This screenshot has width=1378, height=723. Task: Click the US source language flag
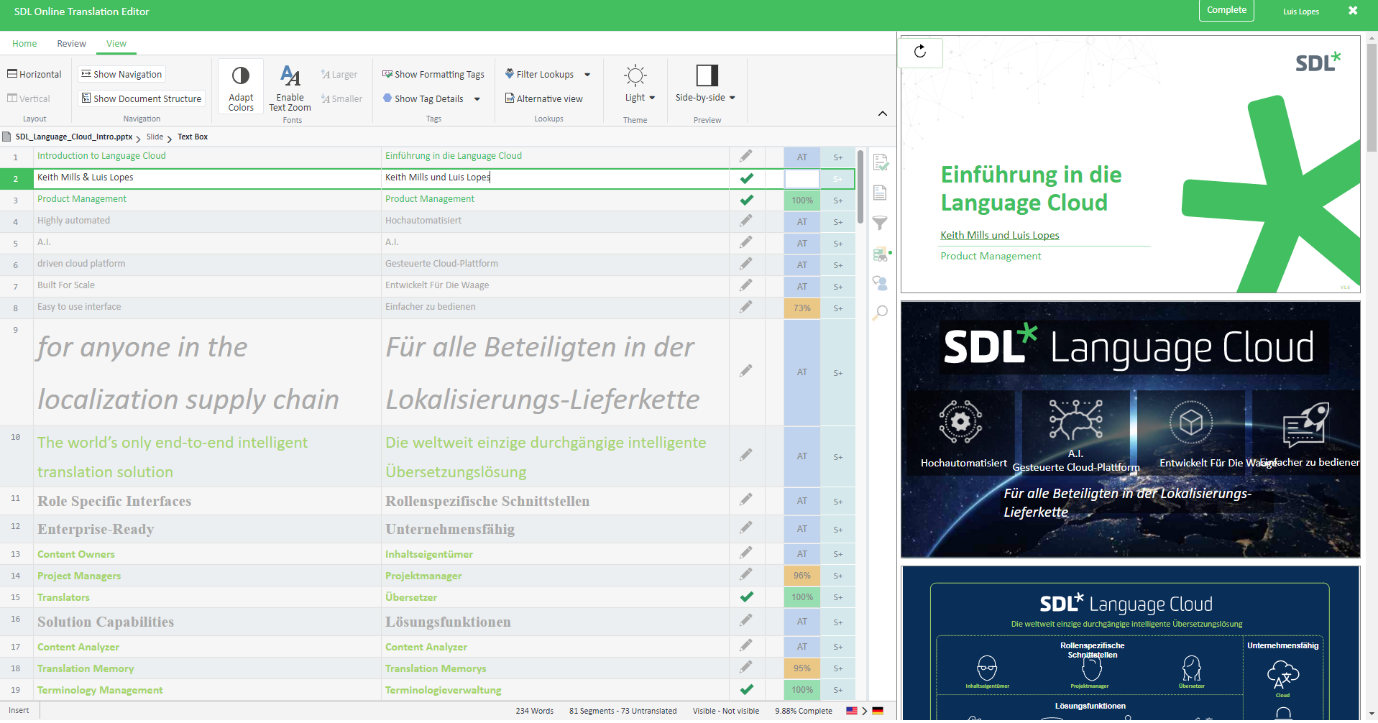pyautogui.click(x=852, y=711)
